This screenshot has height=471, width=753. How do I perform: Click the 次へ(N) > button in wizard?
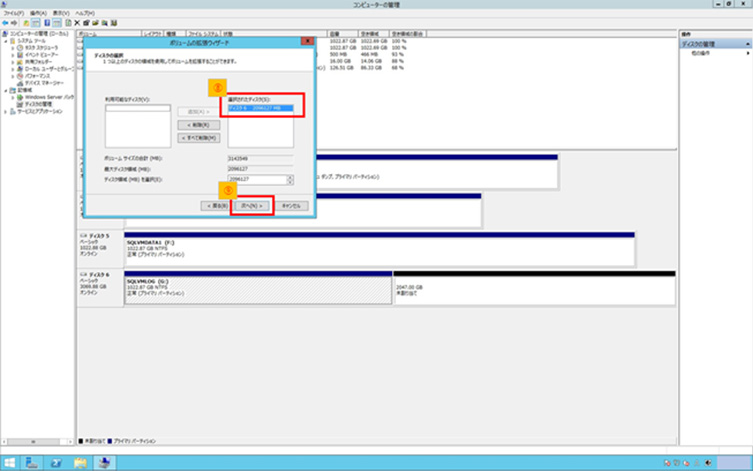pos(252,206)
